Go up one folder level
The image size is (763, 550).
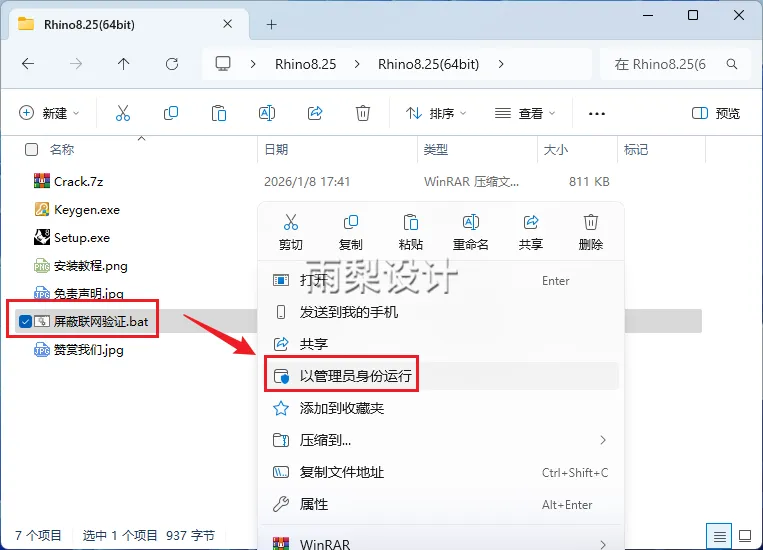click(x=124, y=64)
